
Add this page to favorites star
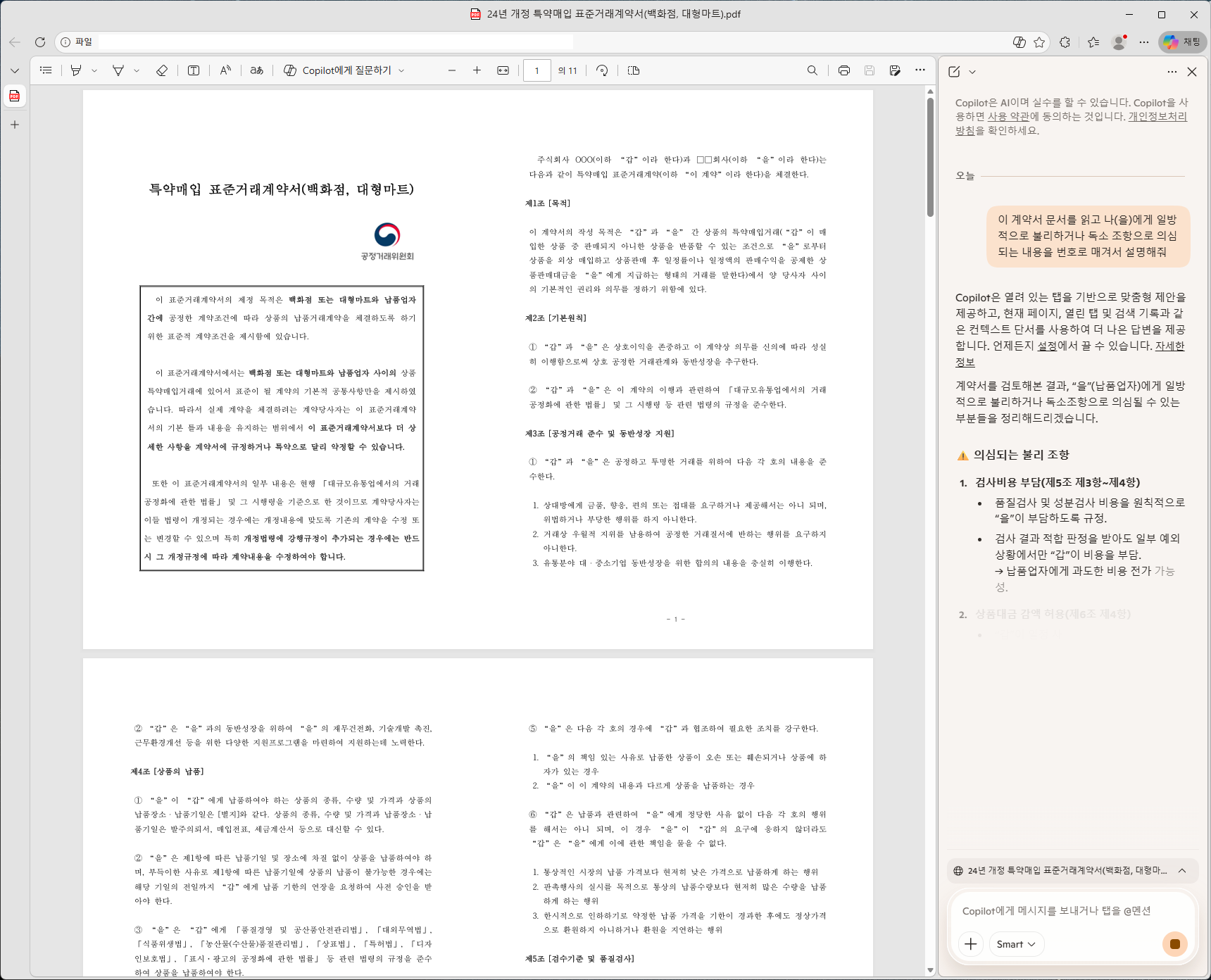point(1039,42)
